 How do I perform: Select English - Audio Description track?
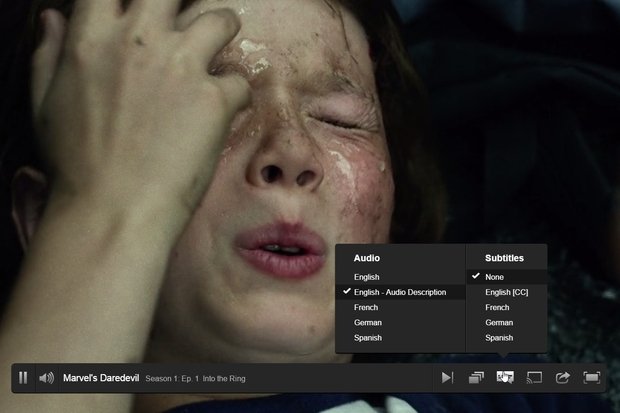tap(400, 292)
